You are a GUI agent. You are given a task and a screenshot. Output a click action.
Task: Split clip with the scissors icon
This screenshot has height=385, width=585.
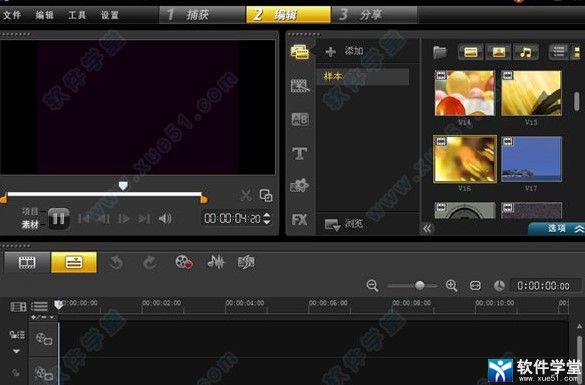click(x=245, y=195)
